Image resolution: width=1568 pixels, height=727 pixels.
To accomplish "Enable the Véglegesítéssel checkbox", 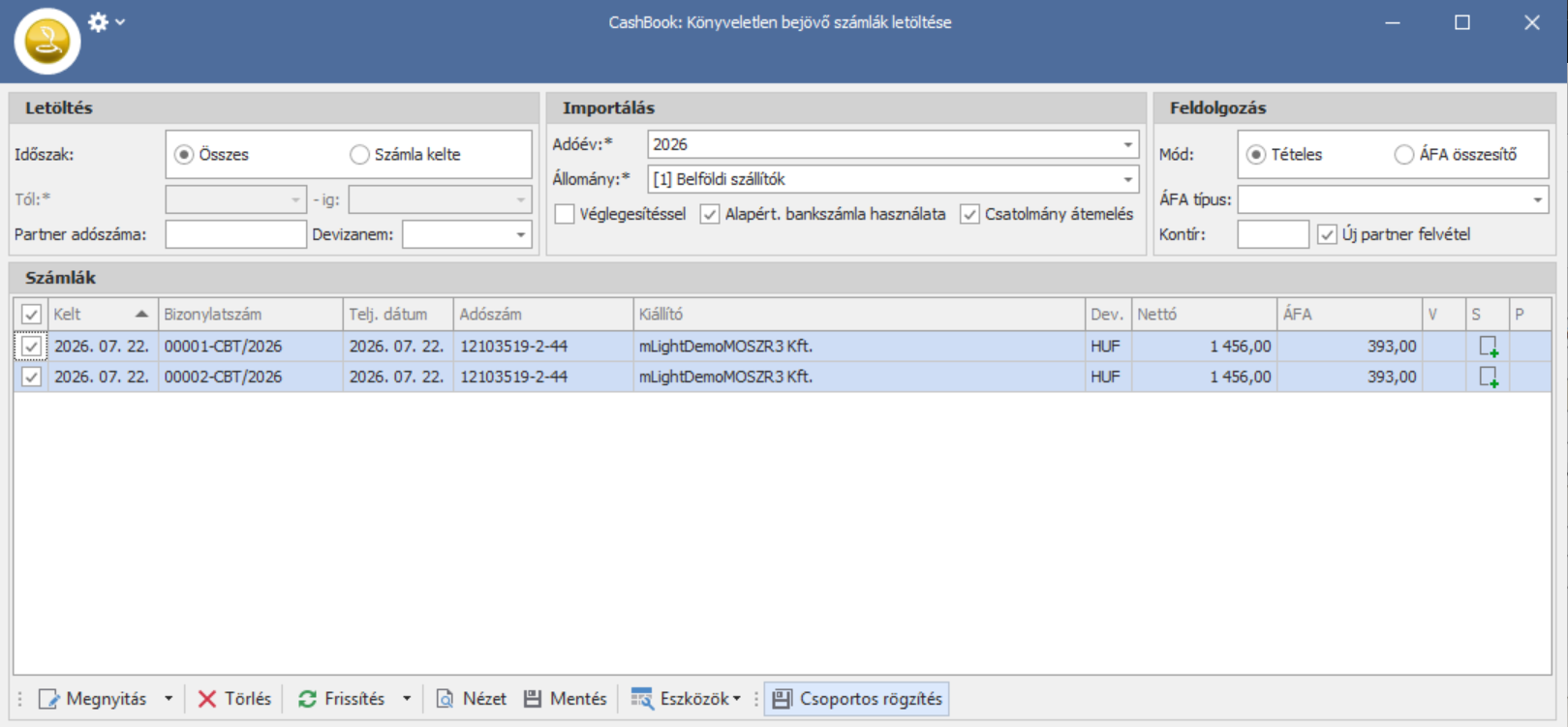I will pos(565,214).
